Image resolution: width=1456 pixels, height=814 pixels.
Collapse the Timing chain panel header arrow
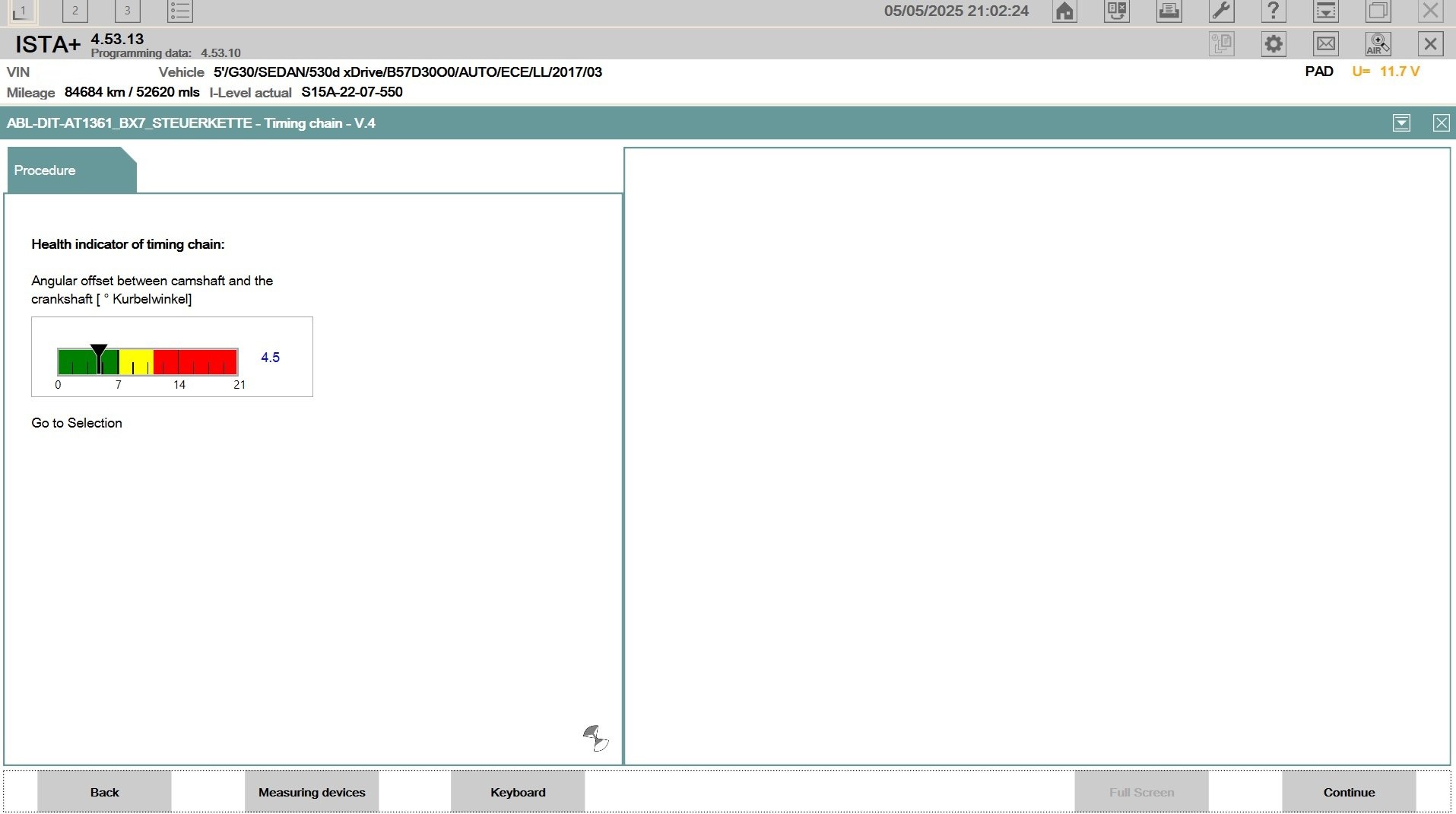pos(1401,123)
